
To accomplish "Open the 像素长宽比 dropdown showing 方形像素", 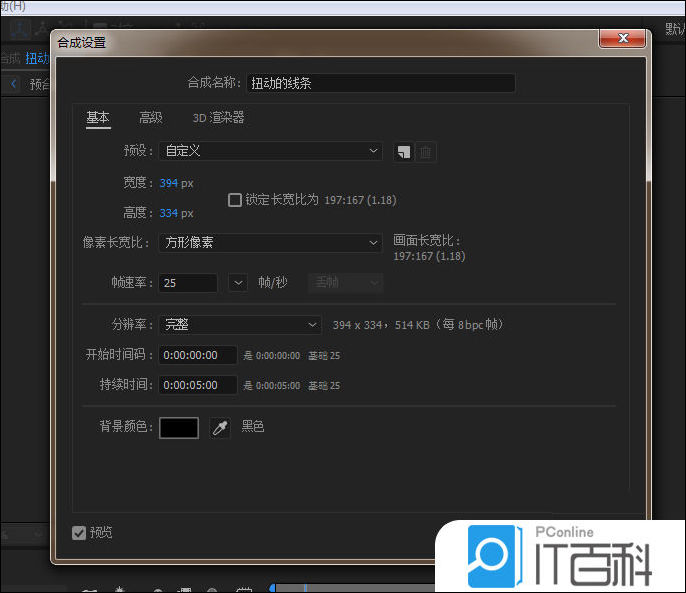I will (270, 242).
